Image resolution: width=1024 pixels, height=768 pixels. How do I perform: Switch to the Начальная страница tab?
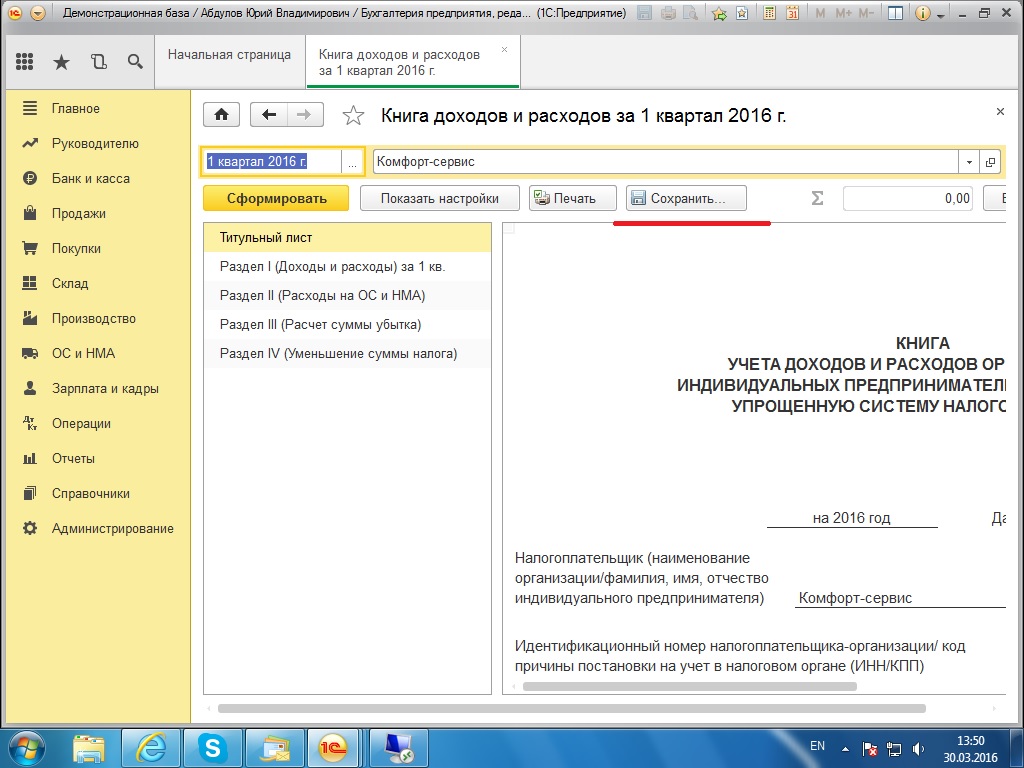tap(229, 55)
